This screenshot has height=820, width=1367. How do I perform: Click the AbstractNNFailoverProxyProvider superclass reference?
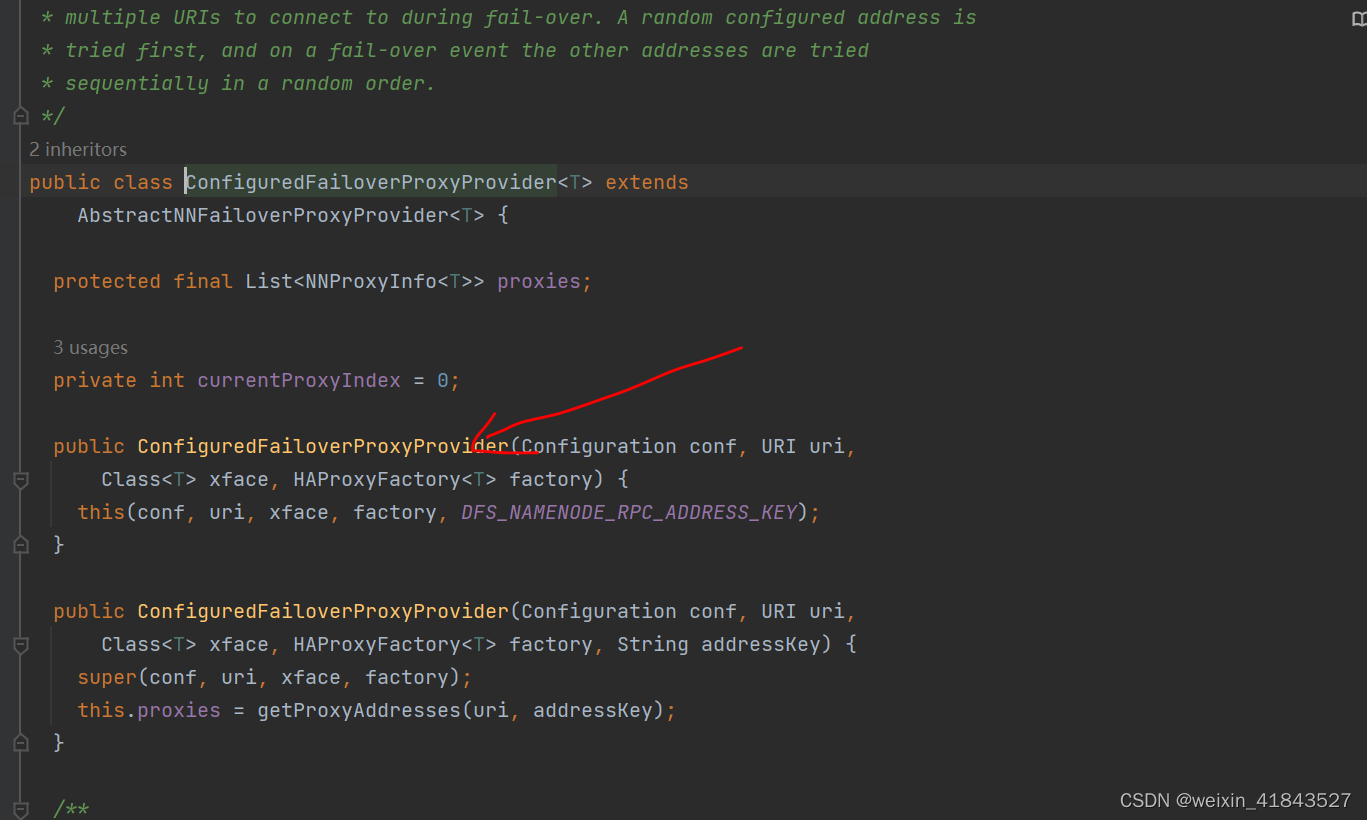pyautogui.click(x=265, y=215)
